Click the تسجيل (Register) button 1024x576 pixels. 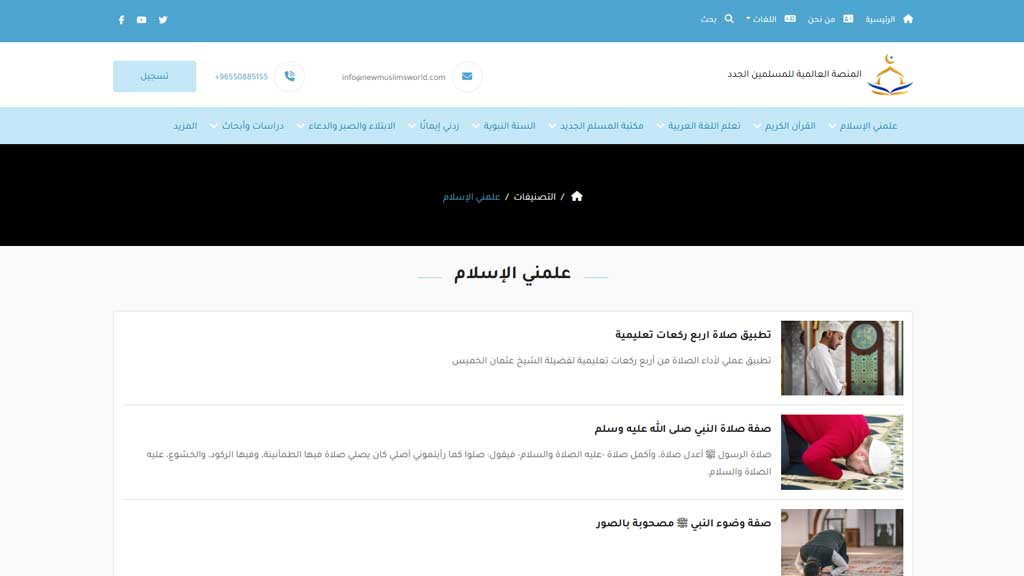pyautogui.click(x=155, y=75)
